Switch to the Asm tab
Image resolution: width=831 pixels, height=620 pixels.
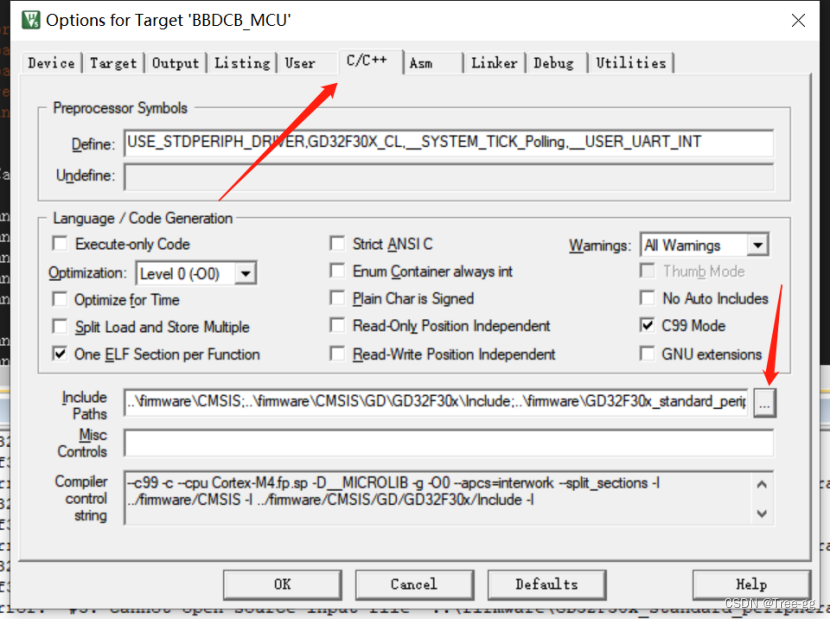pyautogui.click(x=424, y=62)
